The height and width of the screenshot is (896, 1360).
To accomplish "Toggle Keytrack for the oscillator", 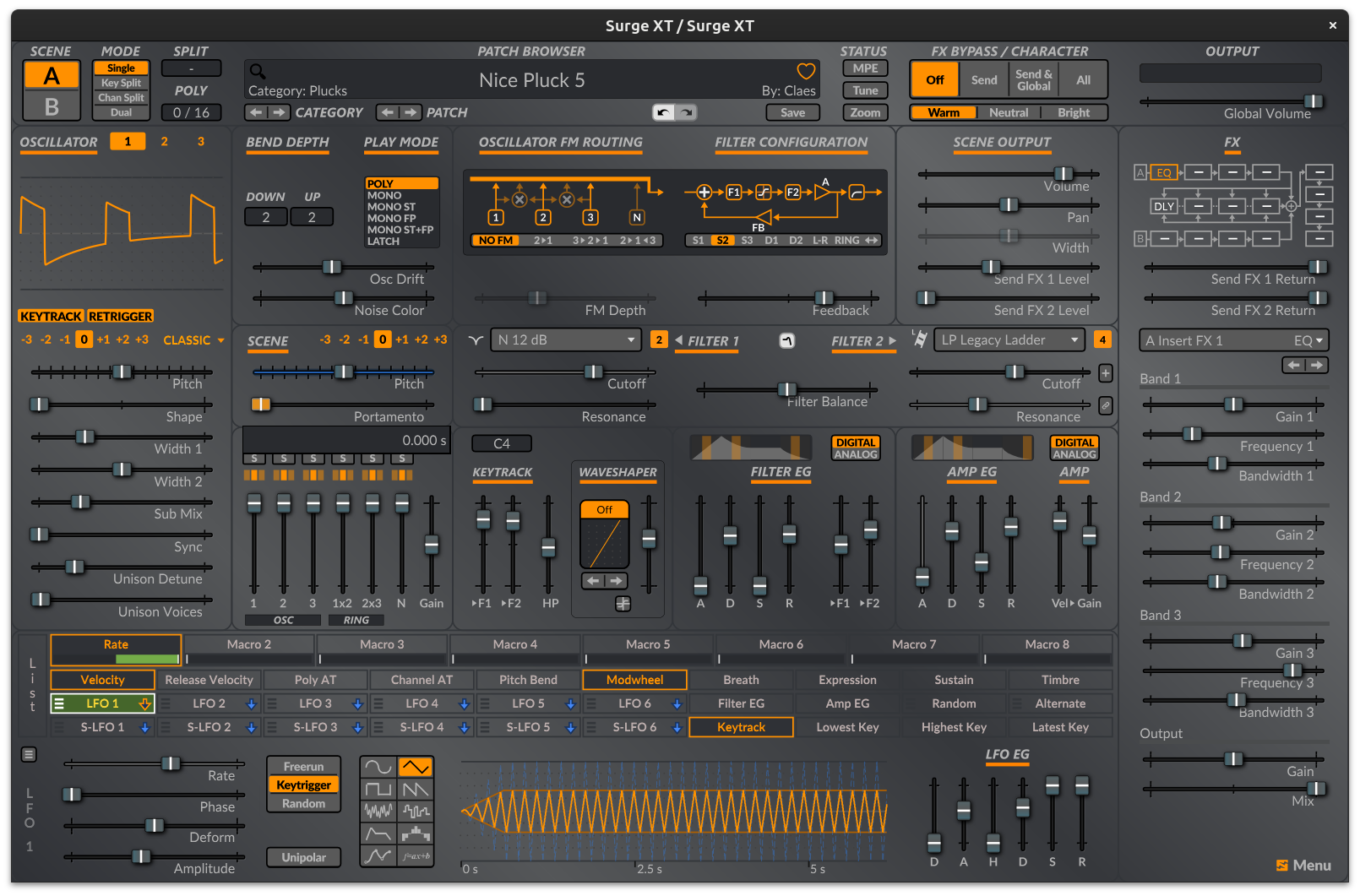I will (x=52, y=316).
